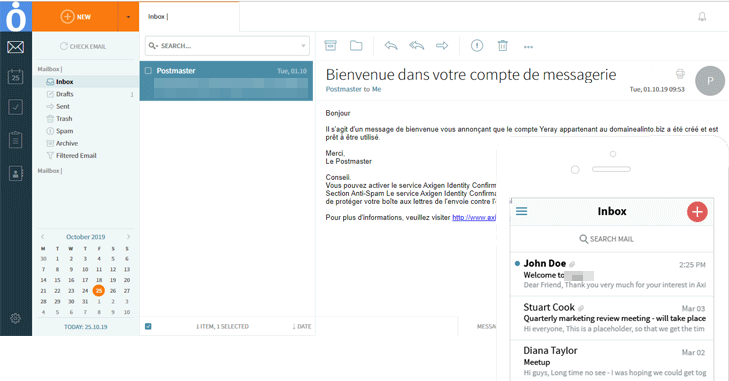Go to the next month in the mini calendar
Image resolution: width=729 pixels, height=381 pixels.
128,237
